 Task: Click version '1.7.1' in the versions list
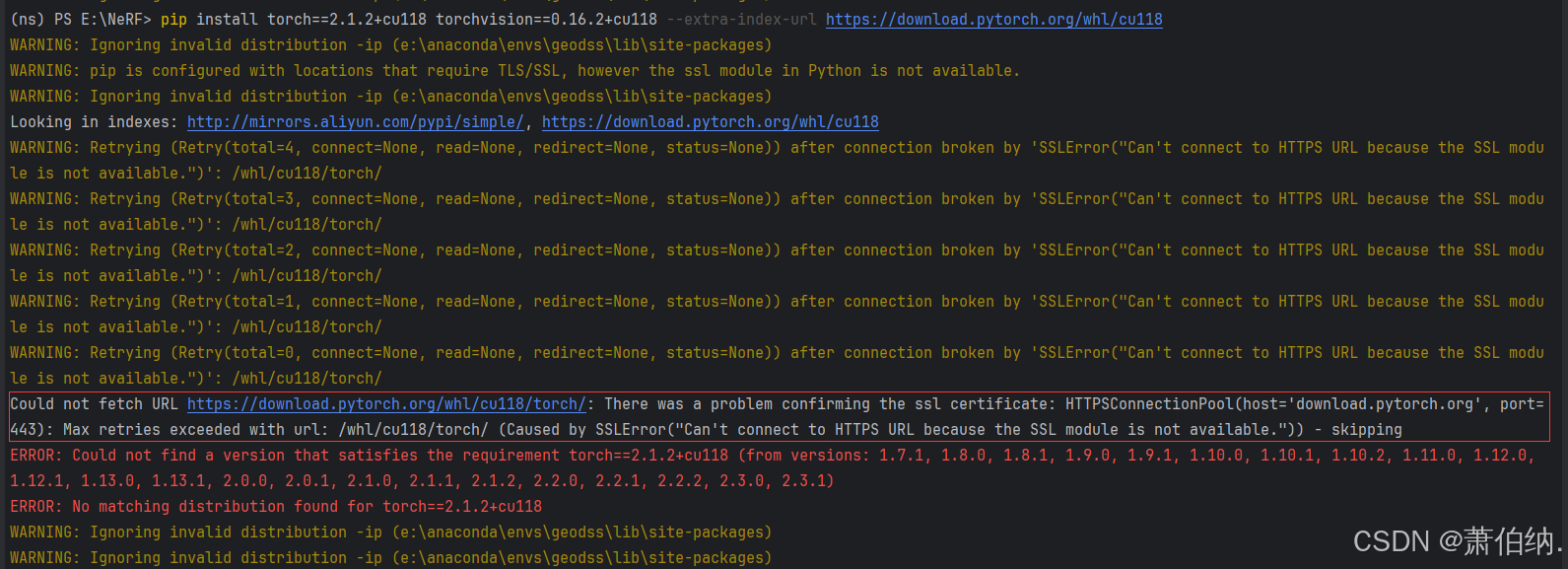tap(901, 456)
